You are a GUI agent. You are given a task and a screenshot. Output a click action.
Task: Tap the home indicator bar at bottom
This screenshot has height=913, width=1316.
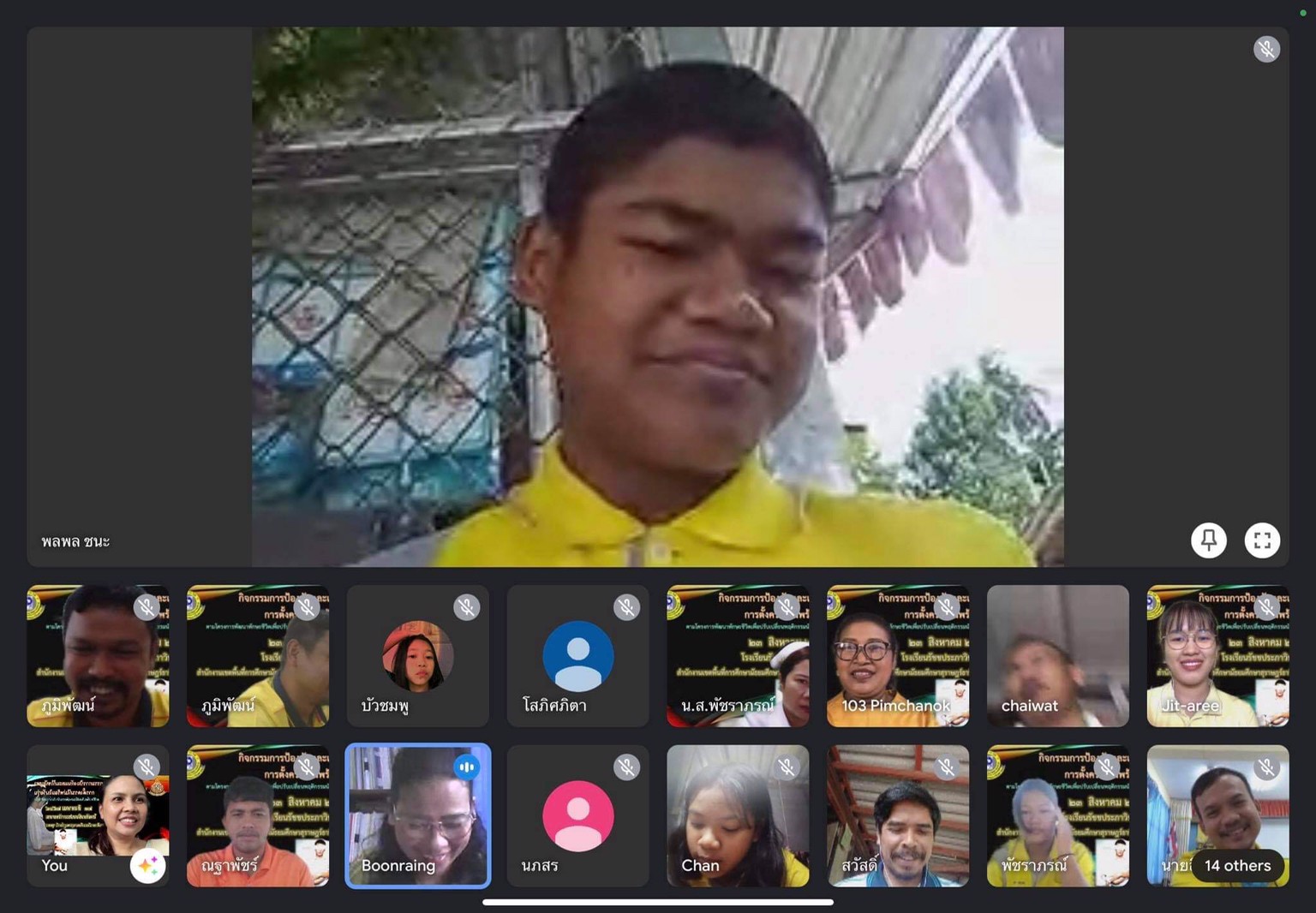point(658,902)
